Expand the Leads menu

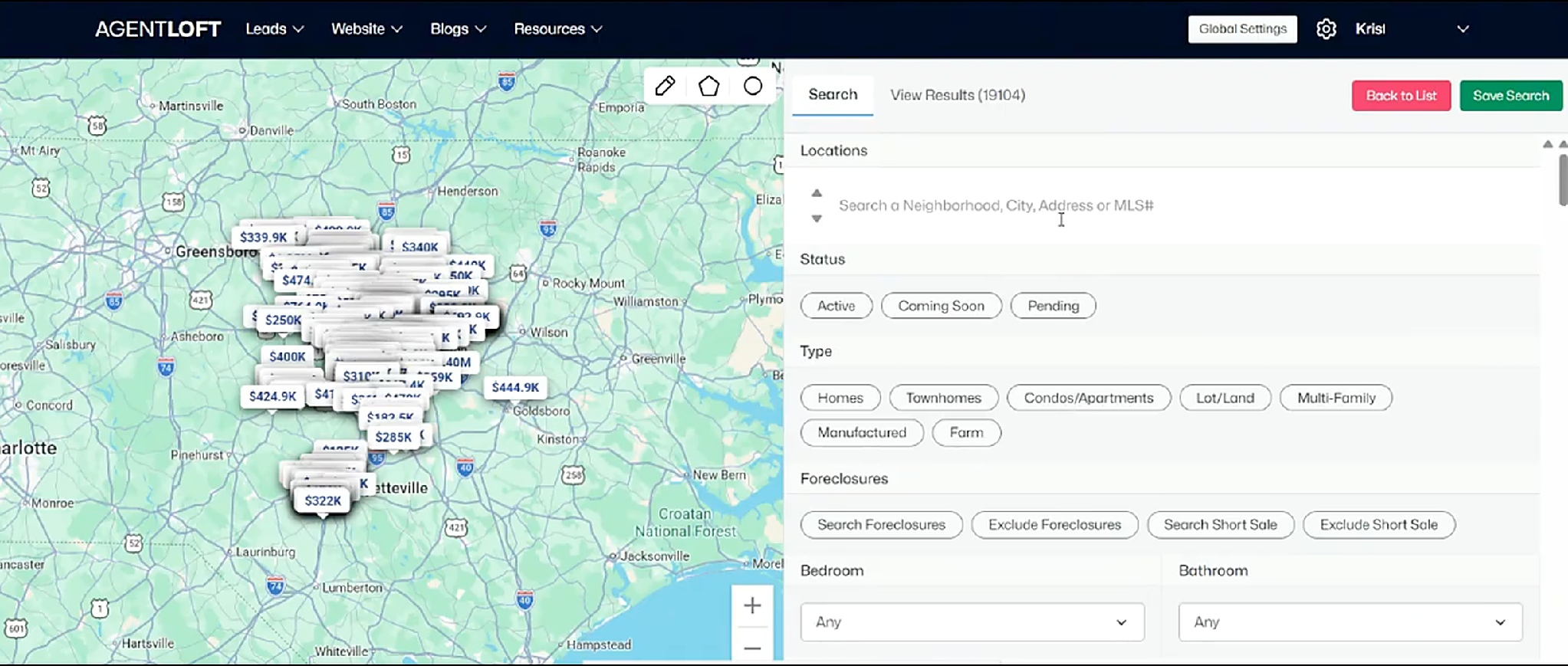(274, 29)
